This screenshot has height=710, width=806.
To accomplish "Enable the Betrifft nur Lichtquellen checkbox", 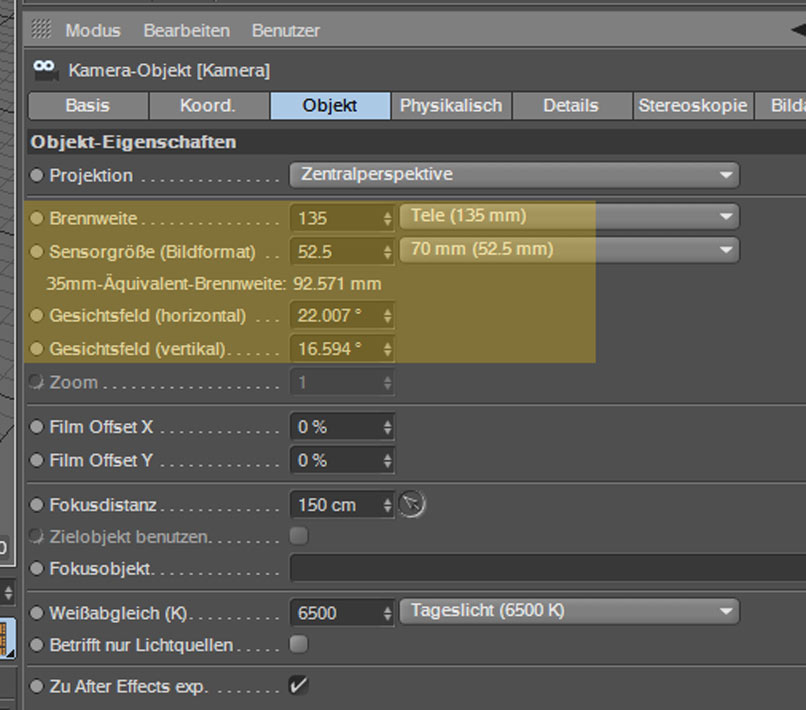I will 299,644.
